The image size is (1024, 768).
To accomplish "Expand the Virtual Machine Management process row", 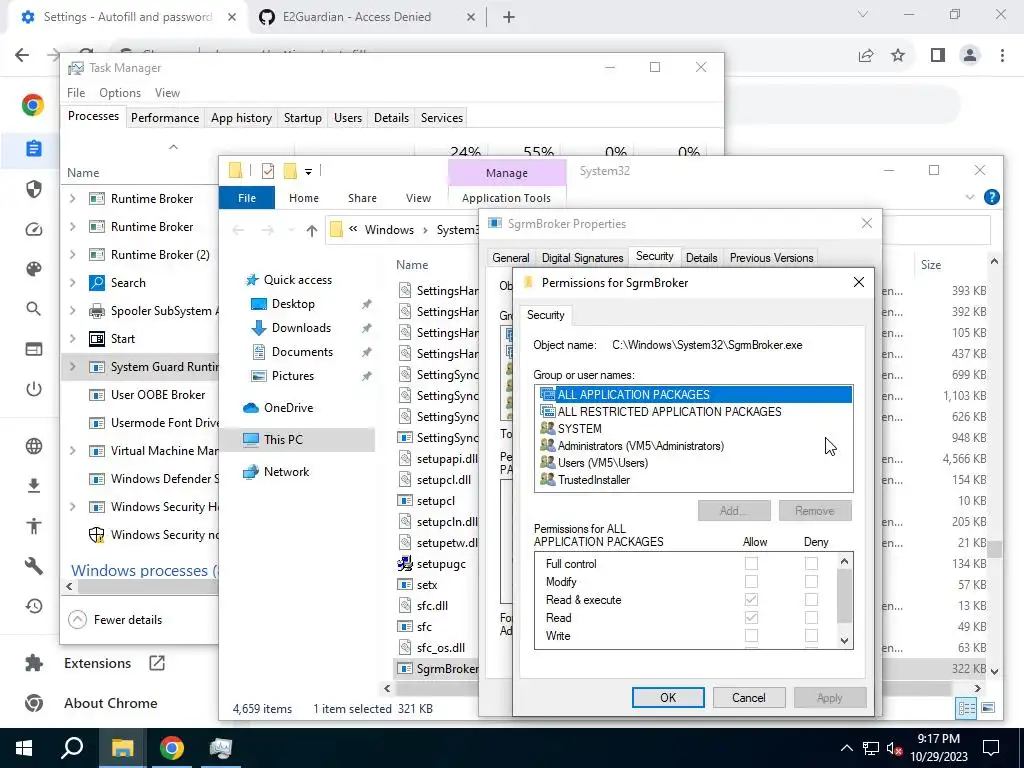I will tap(72, 451).
